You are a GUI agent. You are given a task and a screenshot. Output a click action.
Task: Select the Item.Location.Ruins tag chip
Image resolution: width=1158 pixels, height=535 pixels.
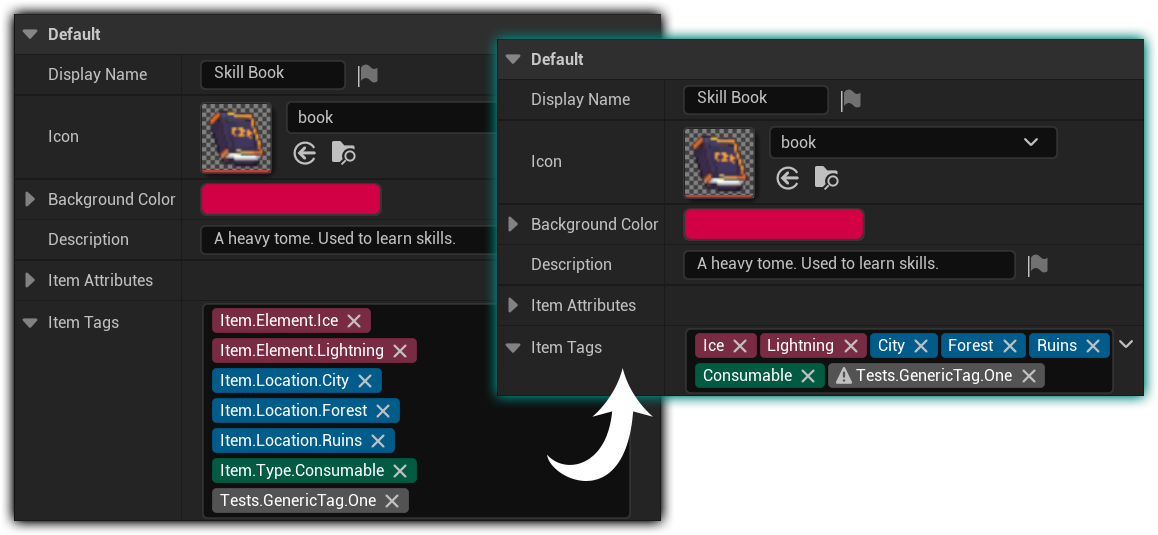pos(290,441)
